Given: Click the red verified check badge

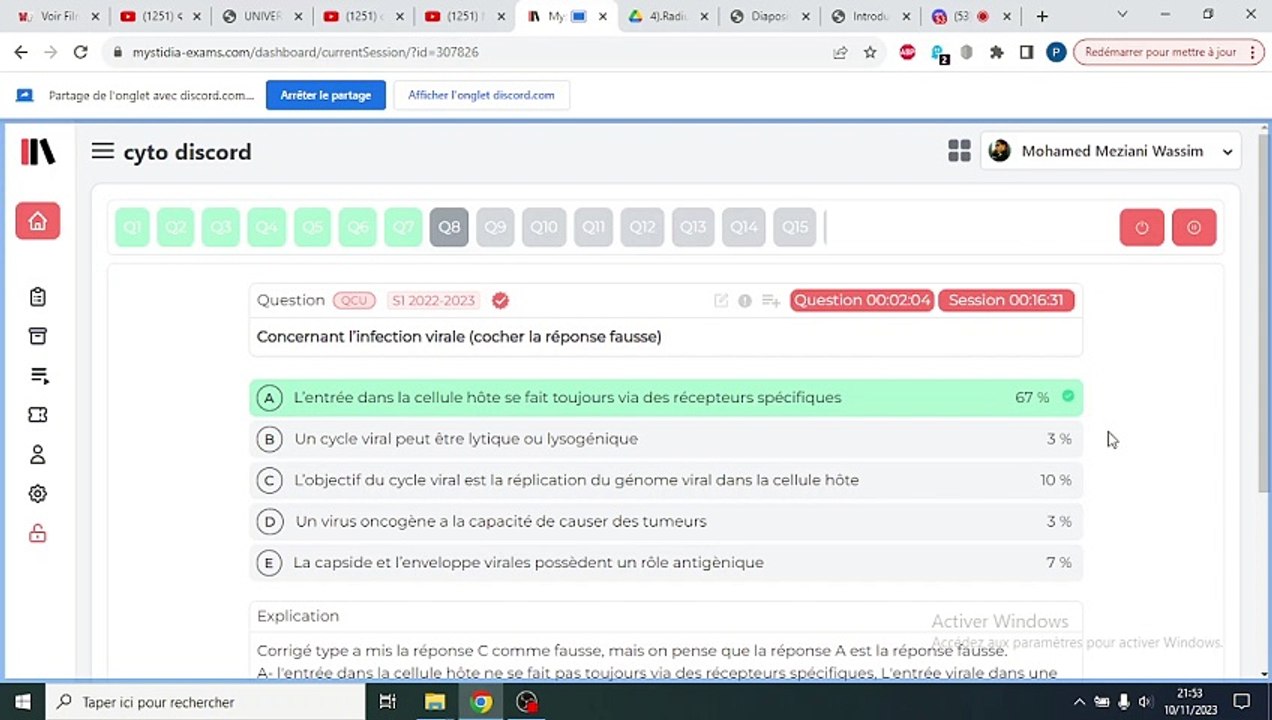Looking at the screenshot, I should coord(500,300).
